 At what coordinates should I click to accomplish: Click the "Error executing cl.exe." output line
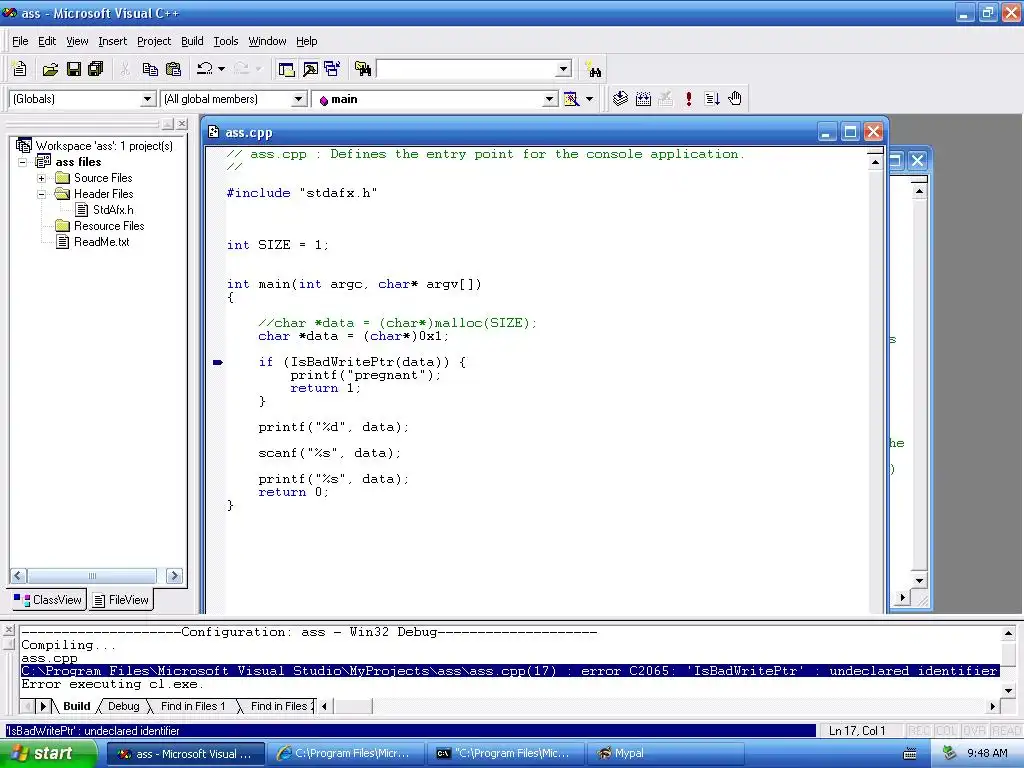112,684
